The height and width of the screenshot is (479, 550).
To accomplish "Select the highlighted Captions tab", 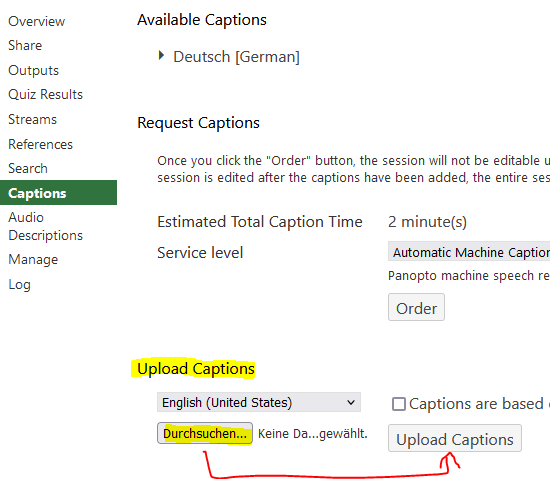I will click(x=58, y=193).
